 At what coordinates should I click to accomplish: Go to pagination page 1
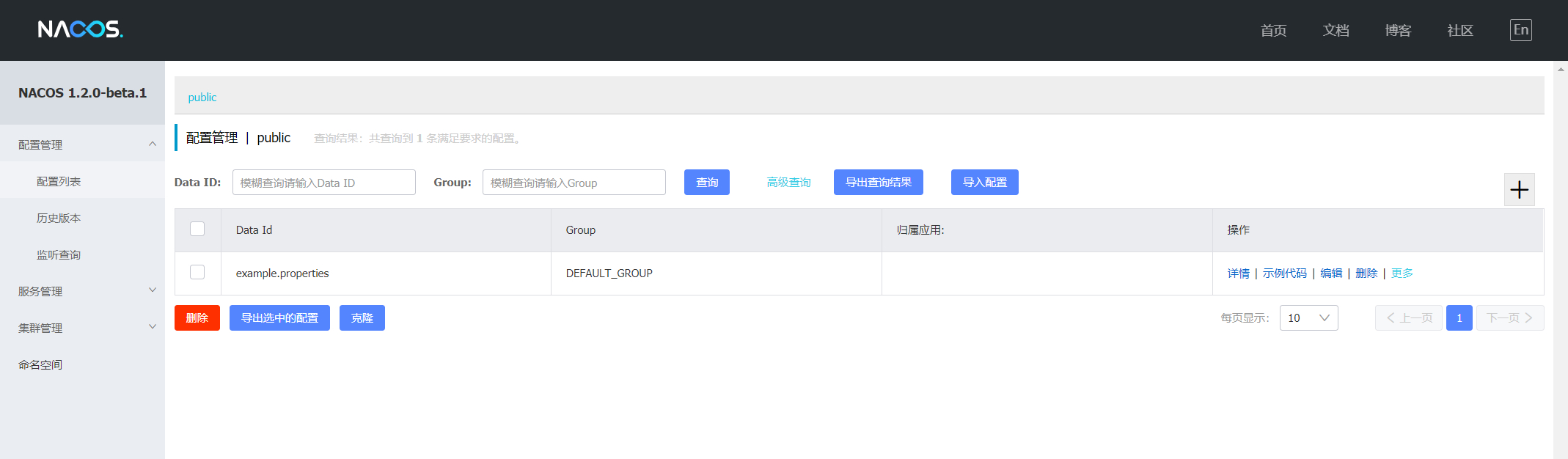1459,317
